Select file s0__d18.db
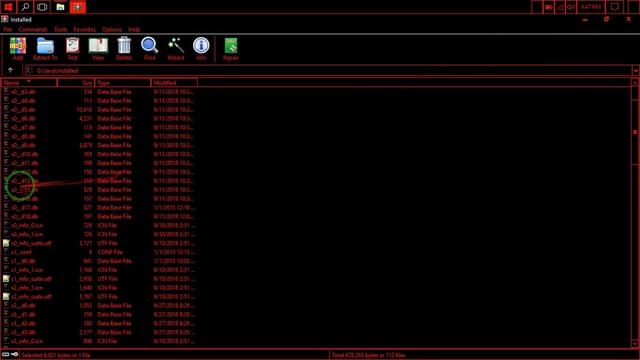This screenshot has width=640, height=360. pyautogui.click(x=24, y=217)
